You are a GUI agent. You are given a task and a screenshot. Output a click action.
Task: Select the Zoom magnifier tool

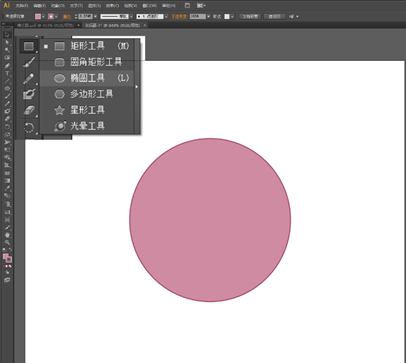tap(7, 243)
